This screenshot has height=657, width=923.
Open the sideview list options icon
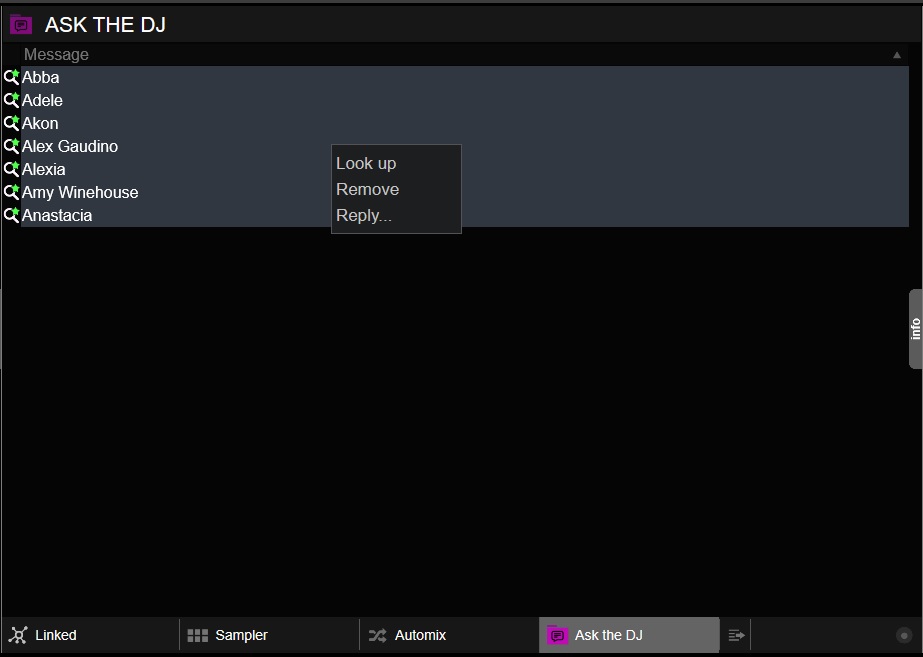[x=736, y=635]
